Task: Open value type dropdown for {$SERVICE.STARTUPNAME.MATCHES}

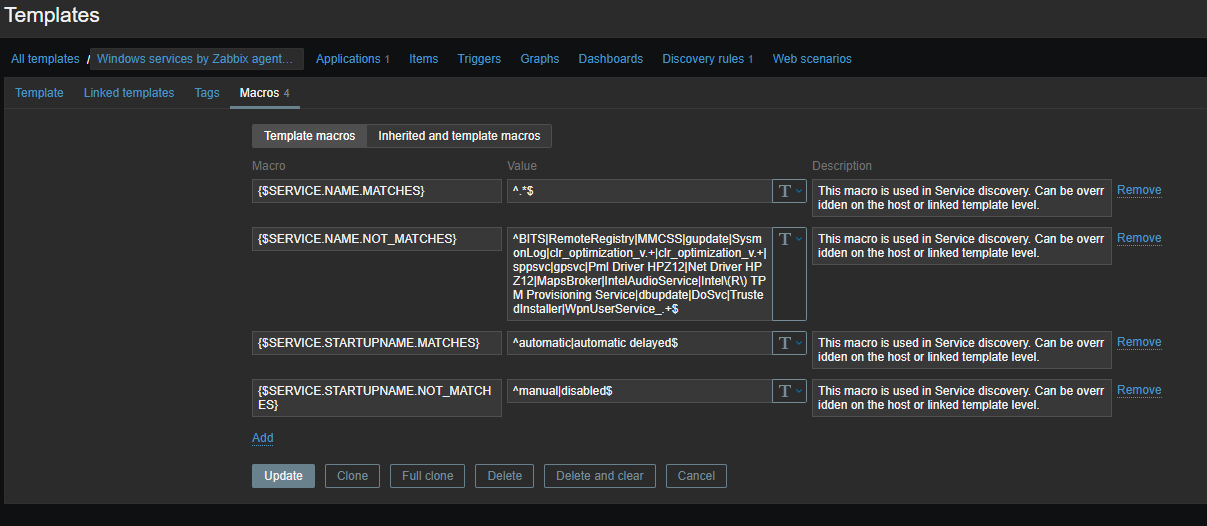Action: 789,343
